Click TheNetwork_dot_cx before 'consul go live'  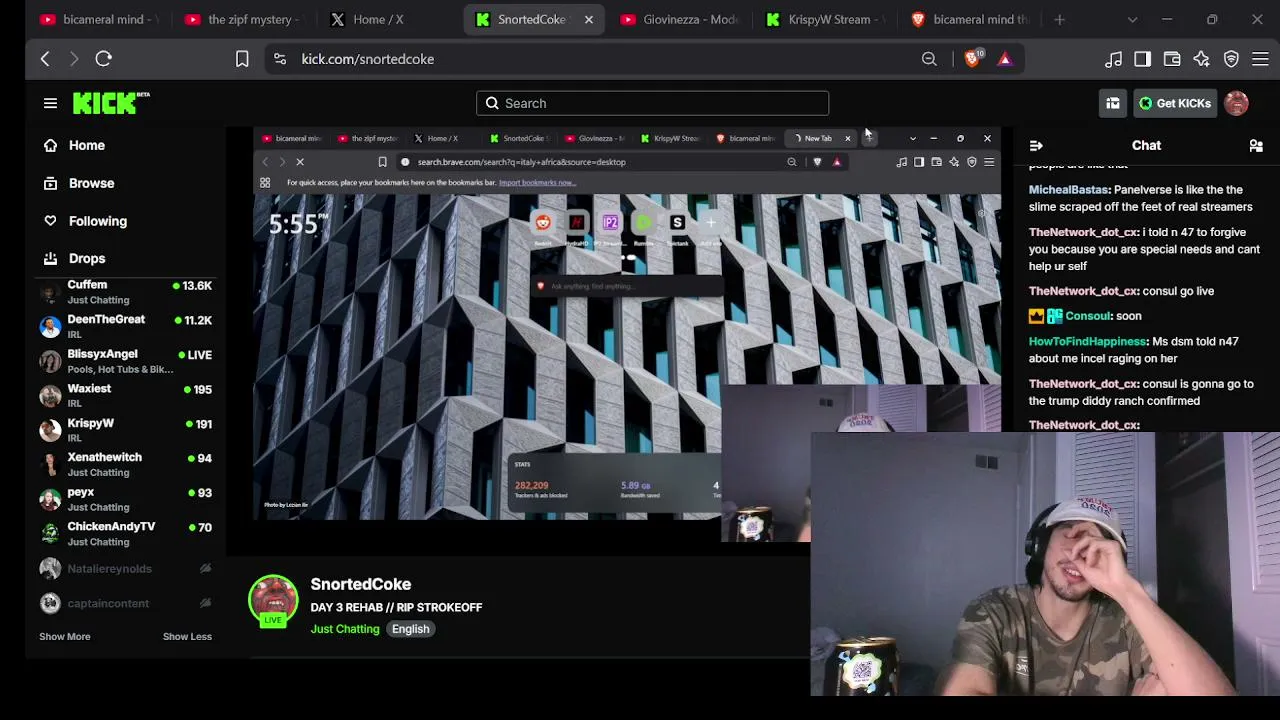[x=1083, y=291]
